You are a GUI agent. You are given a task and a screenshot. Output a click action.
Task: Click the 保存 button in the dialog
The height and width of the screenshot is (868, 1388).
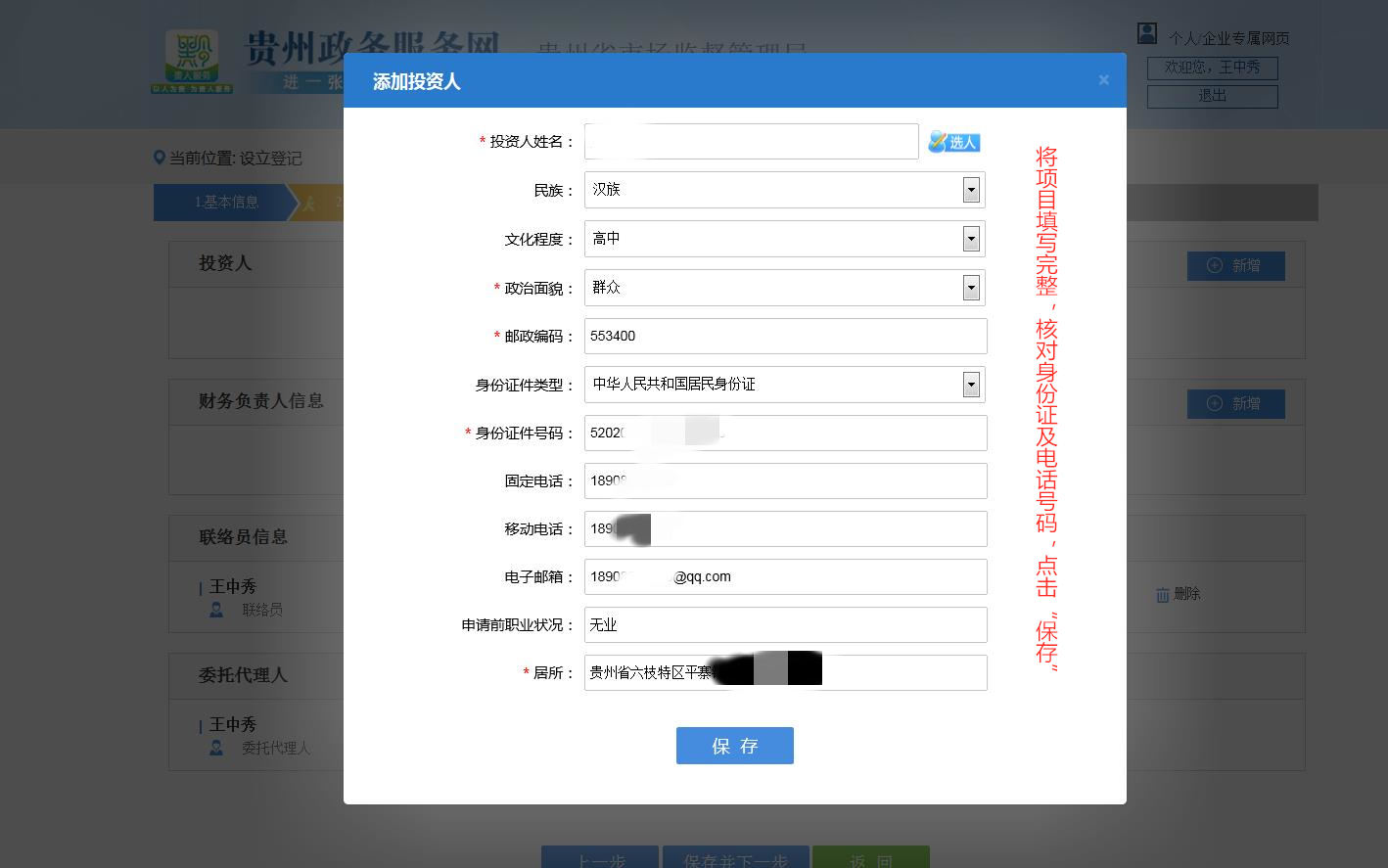735,746
